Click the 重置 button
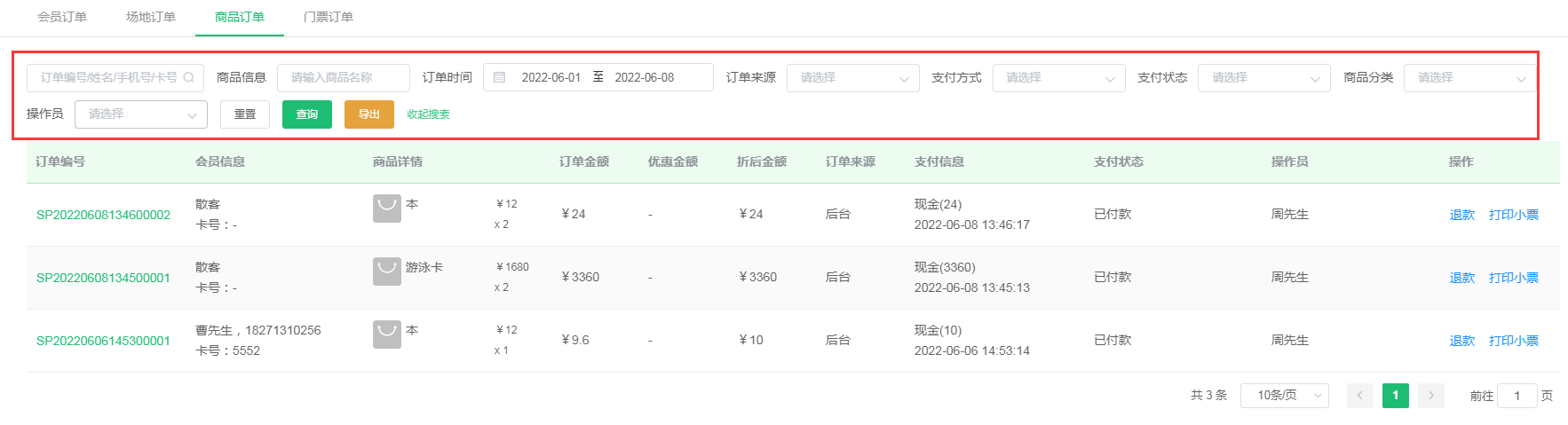 (245, 114)
